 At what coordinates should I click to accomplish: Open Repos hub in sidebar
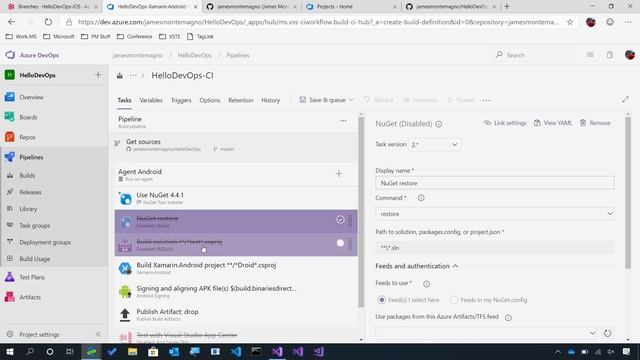click(x=27, y=137)
